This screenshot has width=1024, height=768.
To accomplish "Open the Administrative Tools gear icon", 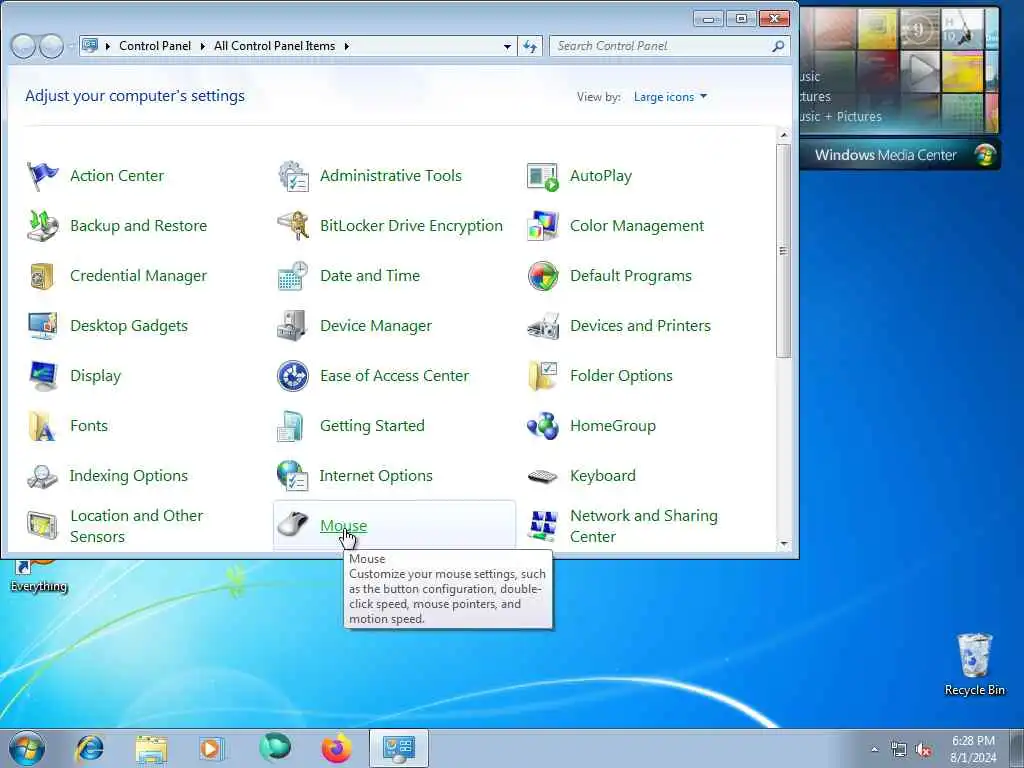I will click(293, 176).
